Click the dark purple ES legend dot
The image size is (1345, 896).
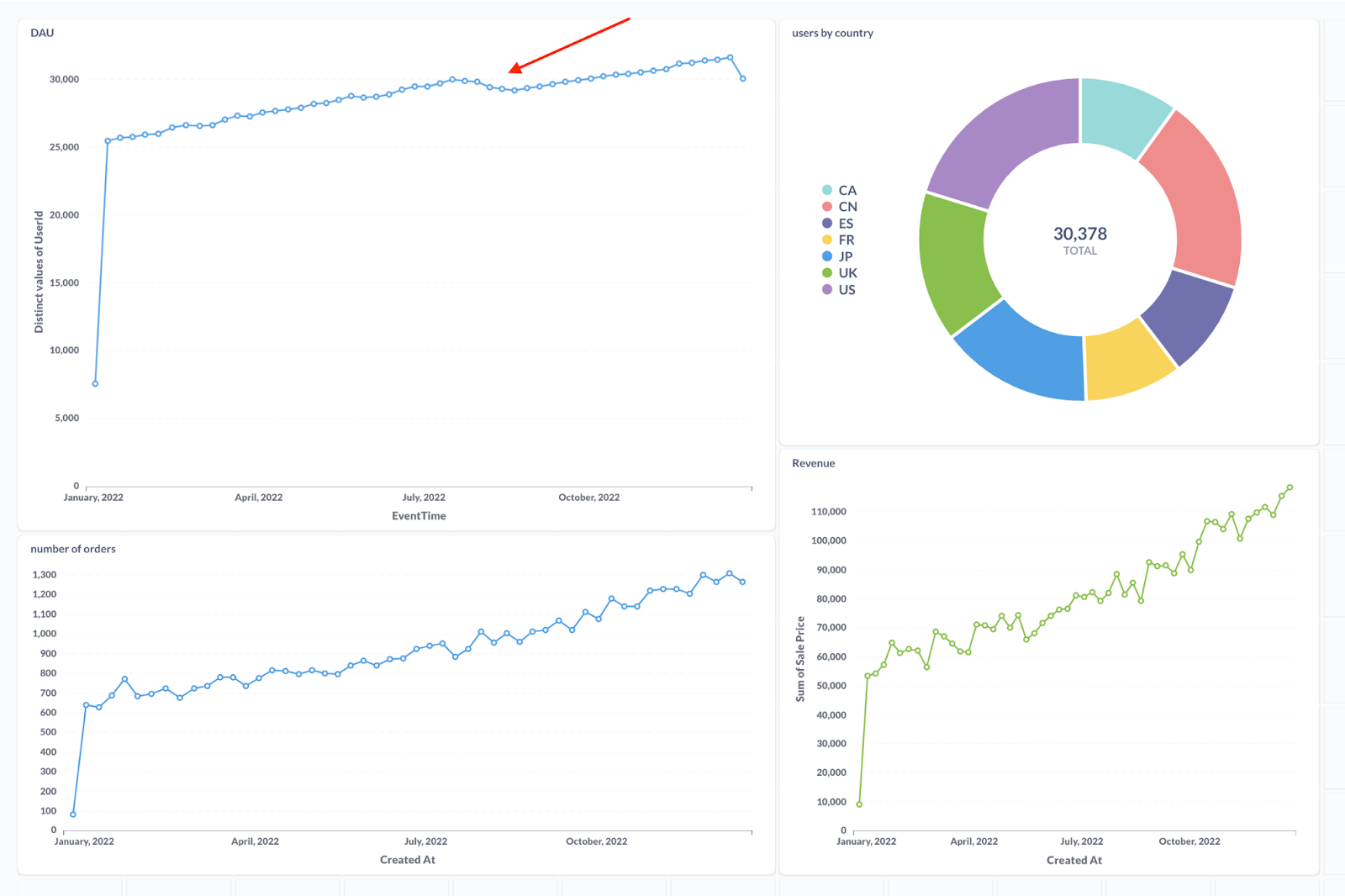[x=828, y=223]
